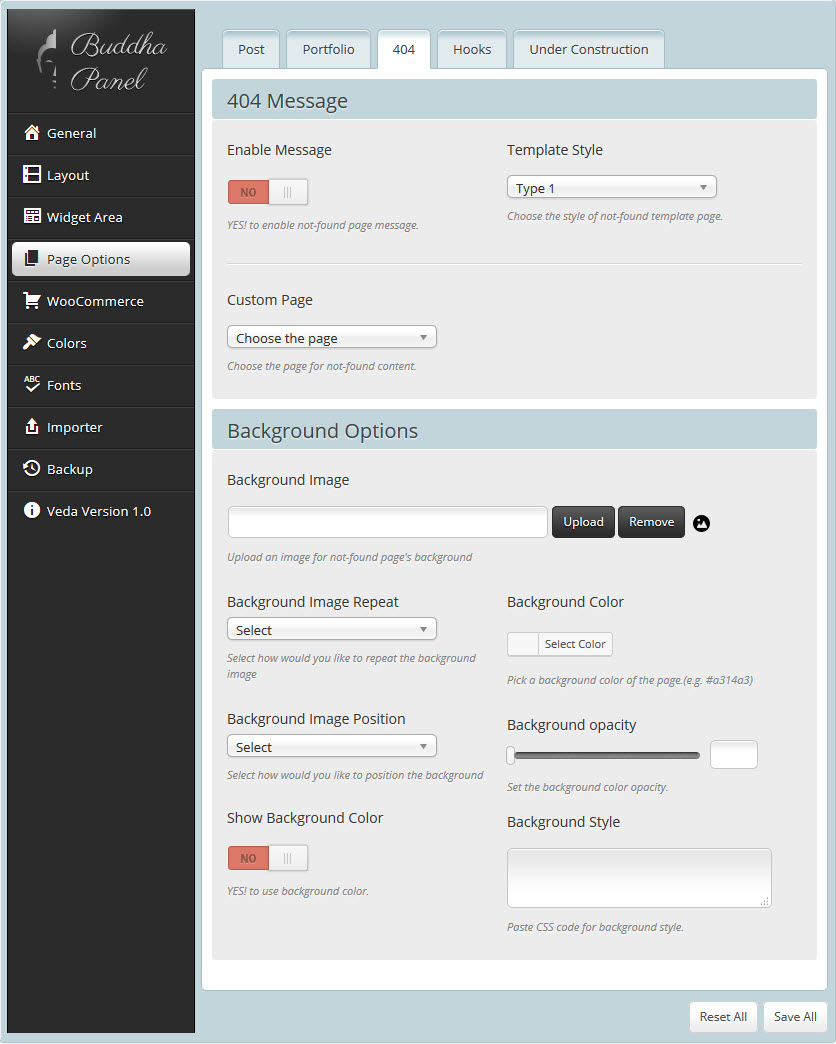This screenshot has height=1044, width=836.
Task: Click the WooCommerce cart icon
Action: point(32,301)
